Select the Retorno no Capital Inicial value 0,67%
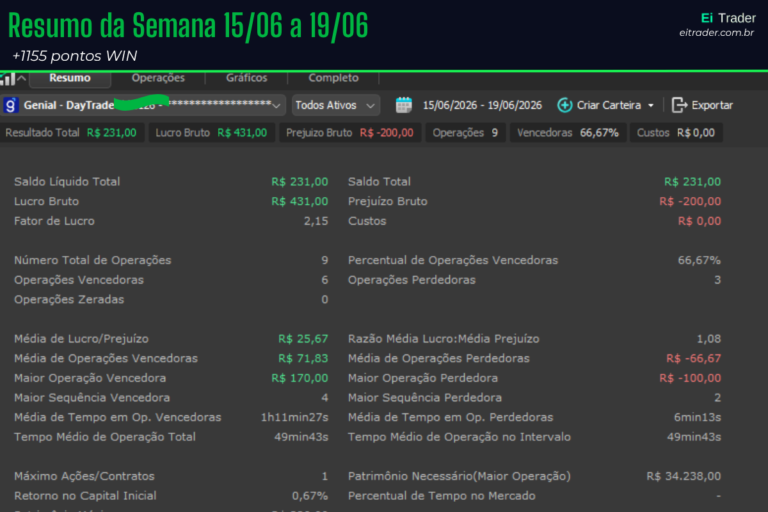The image size is (768, 512). [310, 495]
